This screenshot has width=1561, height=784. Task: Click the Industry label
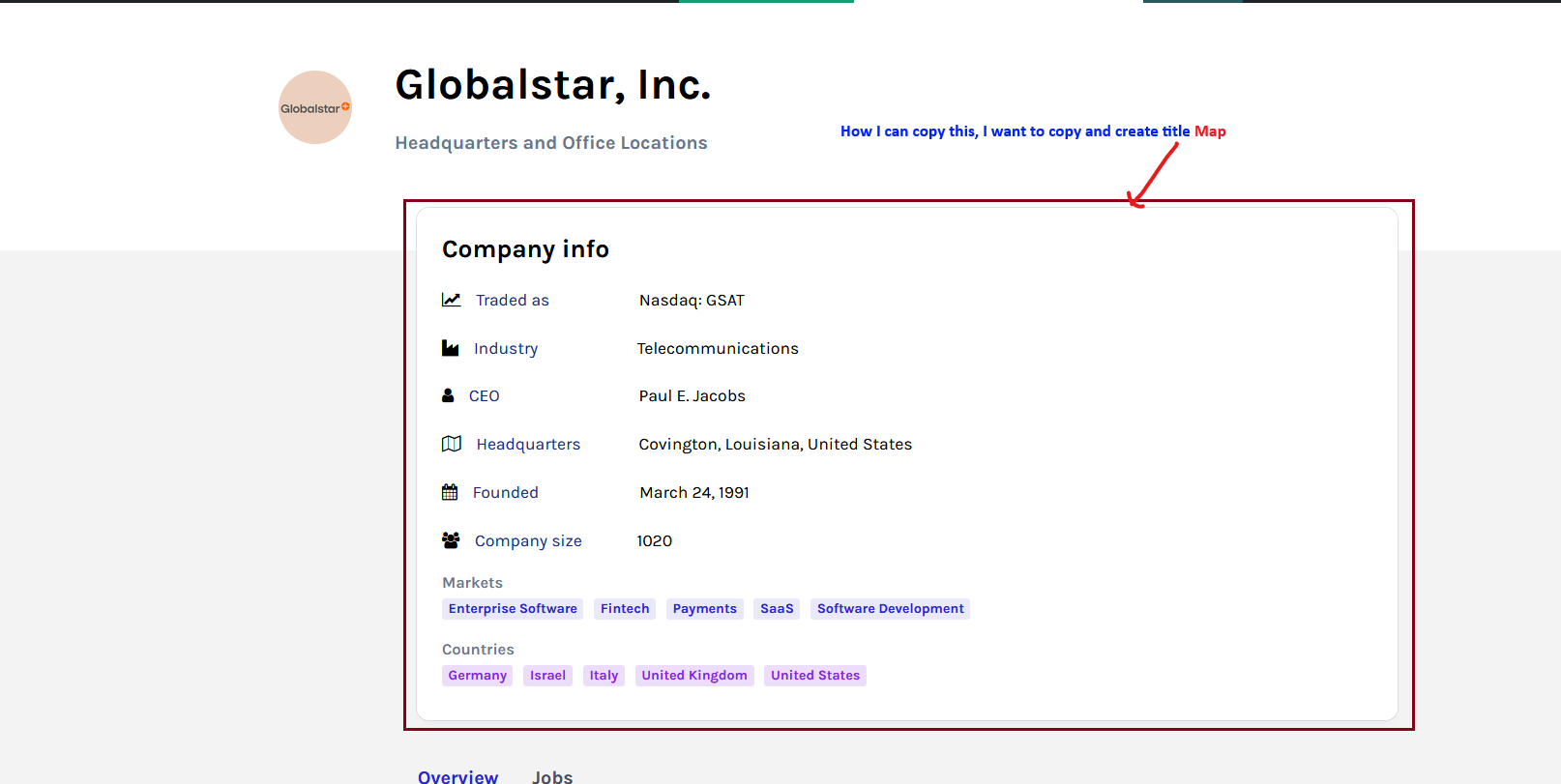(x=506, y=349)
